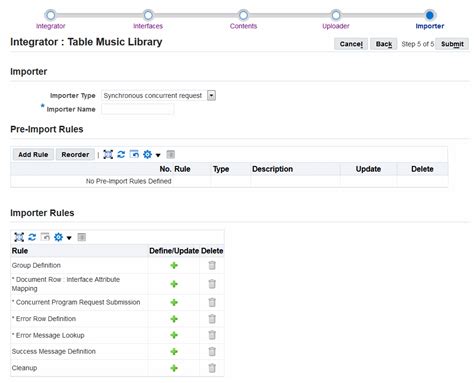Refresh the Importer Rules table
474x383 pixels.
(32, 237)
